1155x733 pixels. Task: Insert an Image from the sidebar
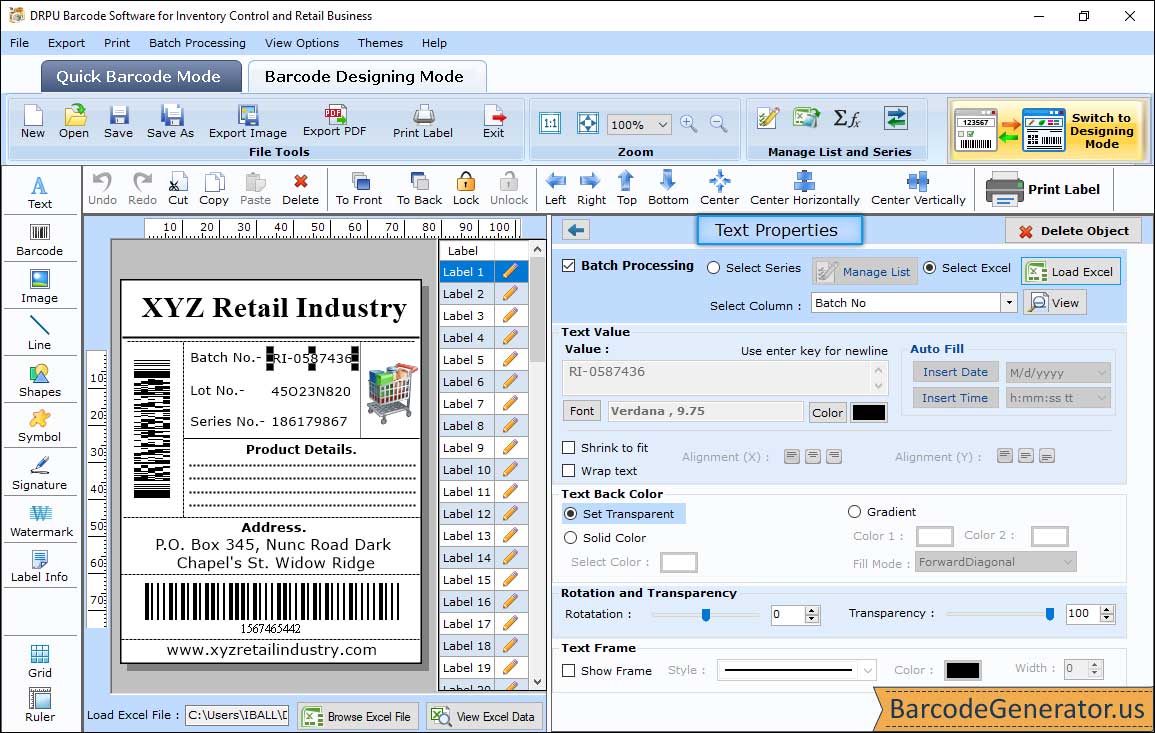pyautogui.click(x=40, y=287)
